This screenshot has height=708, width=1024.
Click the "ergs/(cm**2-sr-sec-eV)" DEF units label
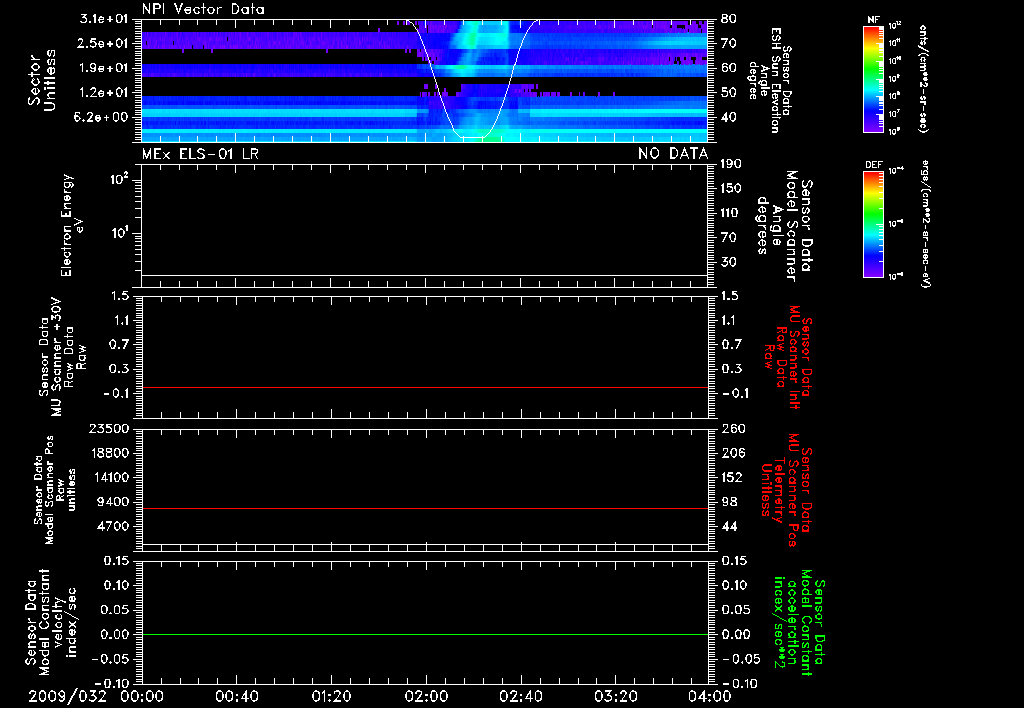(x=925, y=224)
